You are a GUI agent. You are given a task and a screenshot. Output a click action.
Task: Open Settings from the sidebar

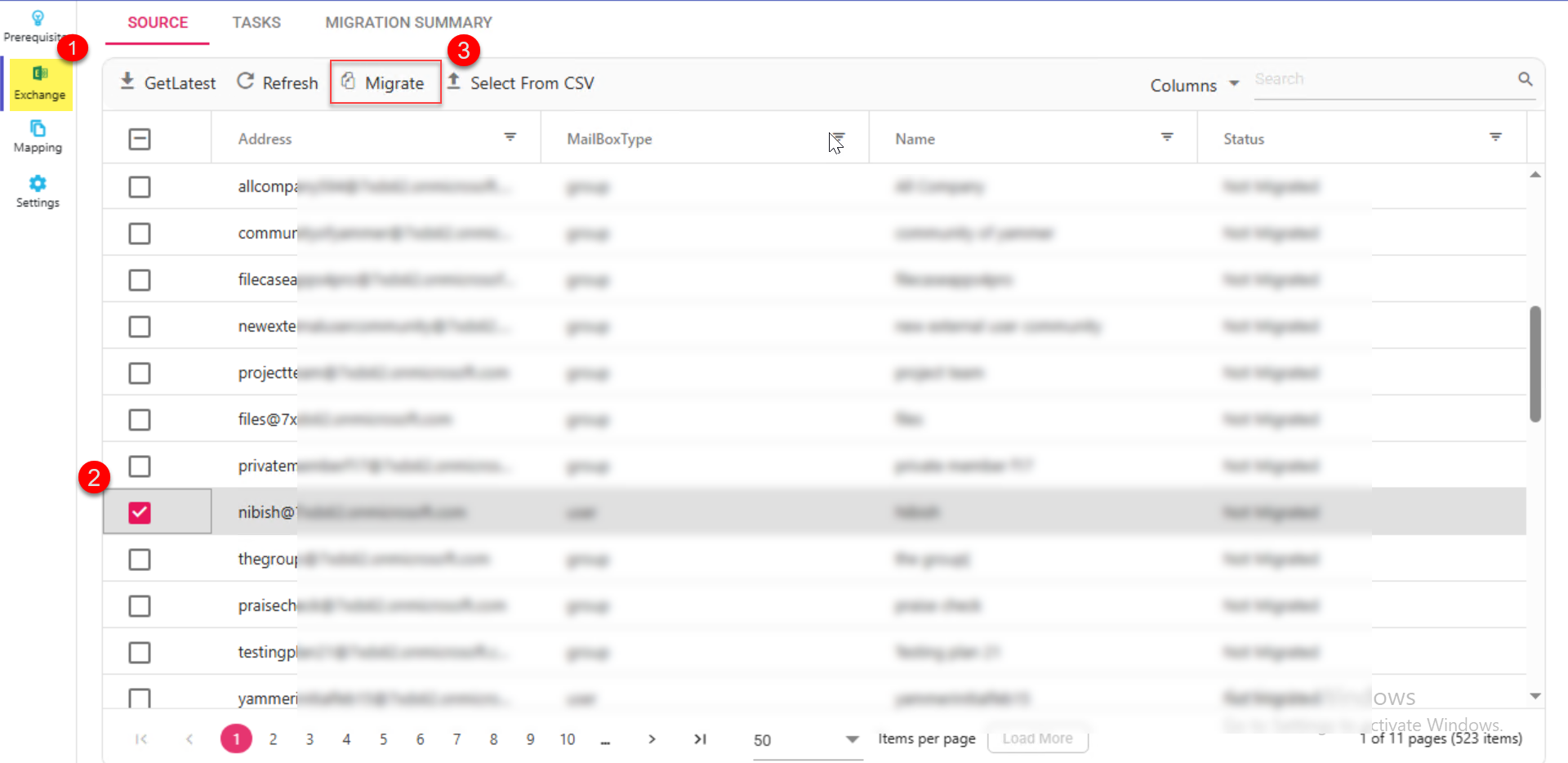38,190
